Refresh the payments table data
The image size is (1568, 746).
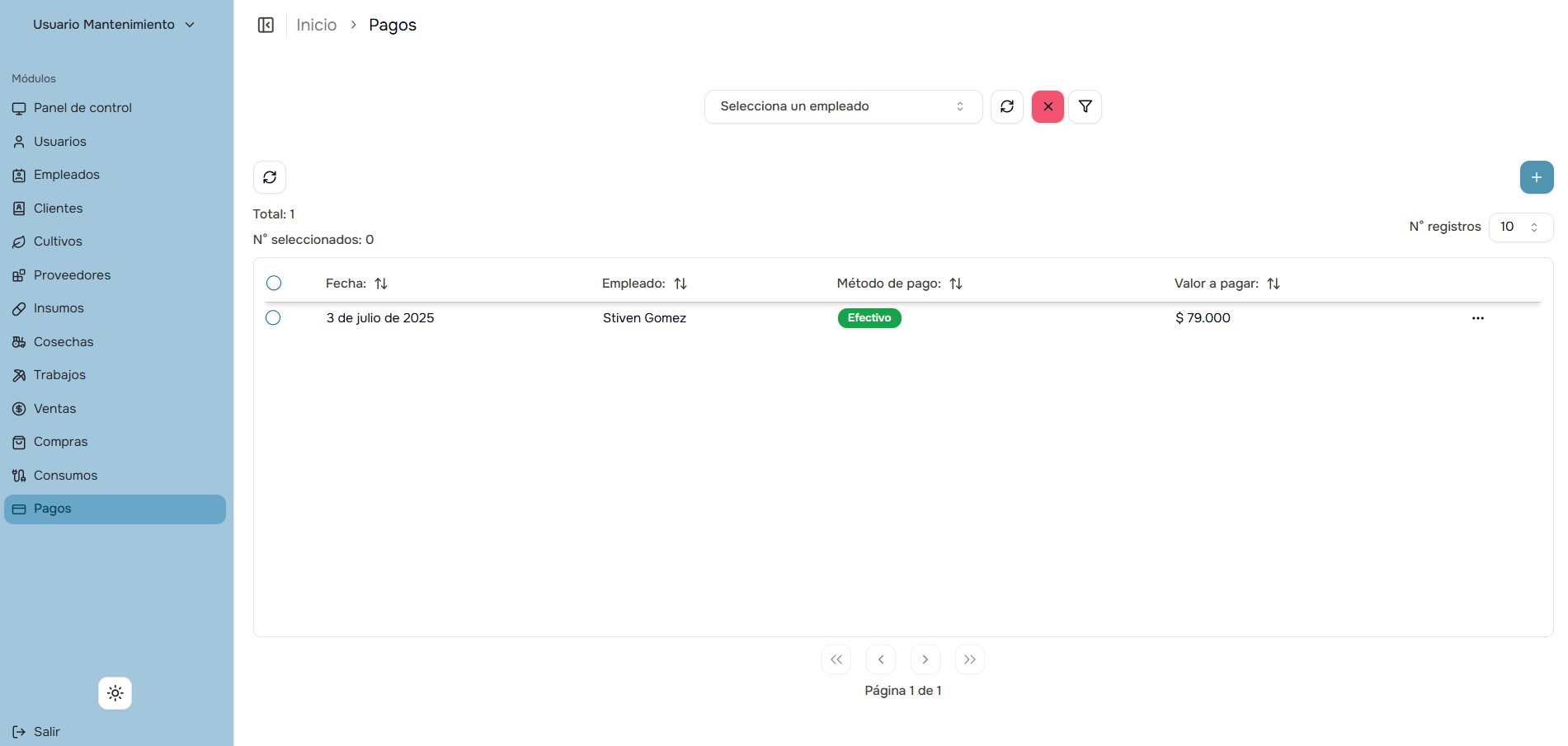coord(270,177)
